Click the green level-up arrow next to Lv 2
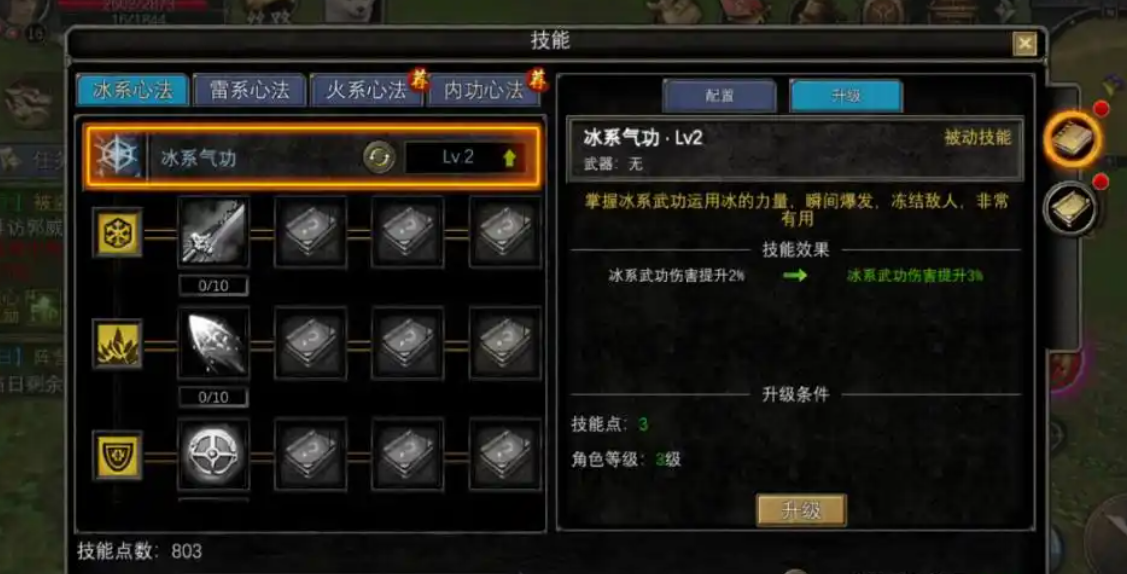Image resolution: width=1127 pixels, height=574 pixels. (x=510, y=158)
